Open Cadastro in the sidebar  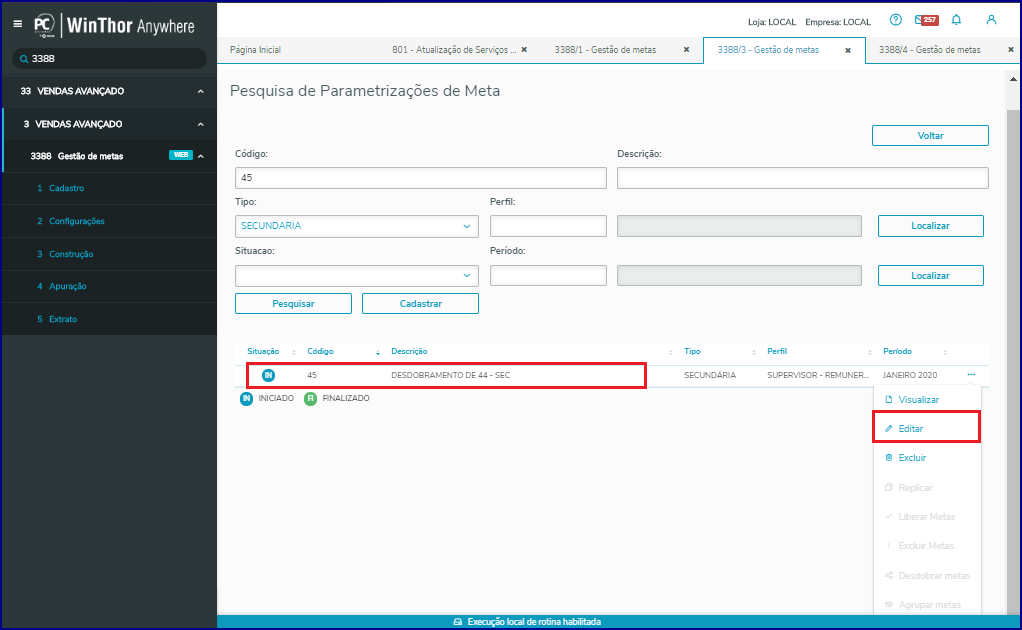66,188
